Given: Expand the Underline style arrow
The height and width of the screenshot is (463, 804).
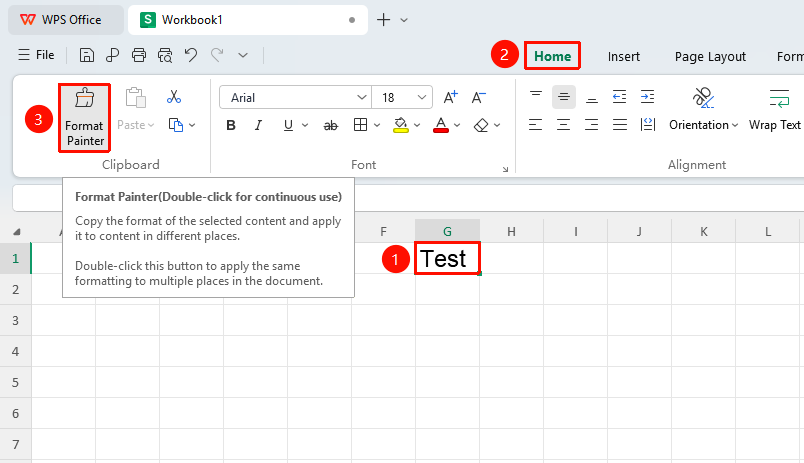Looking at the screenshot, I should tap(305, 125).
